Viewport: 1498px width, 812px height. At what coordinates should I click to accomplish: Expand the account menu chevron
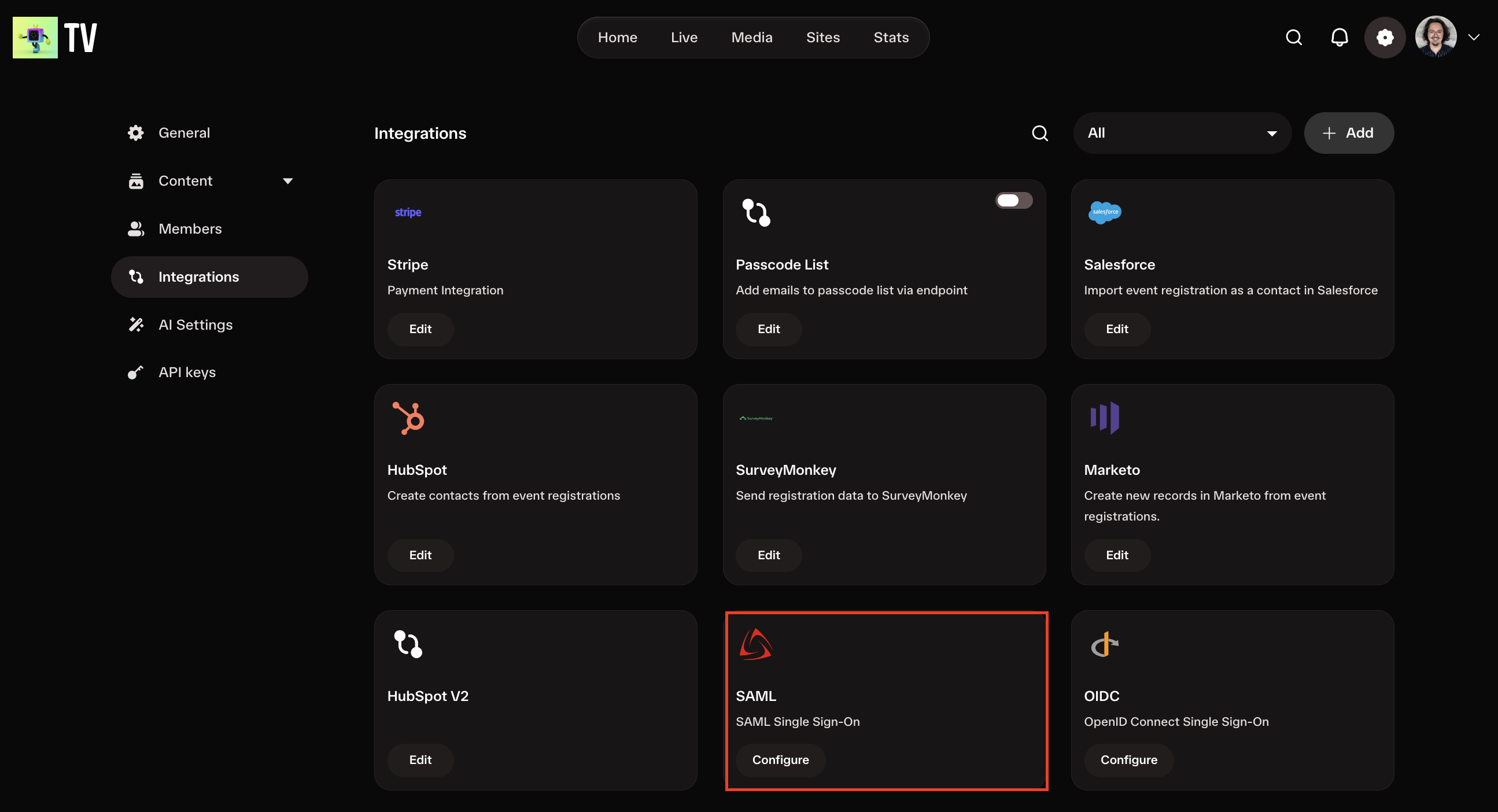tap(1474, 37)
